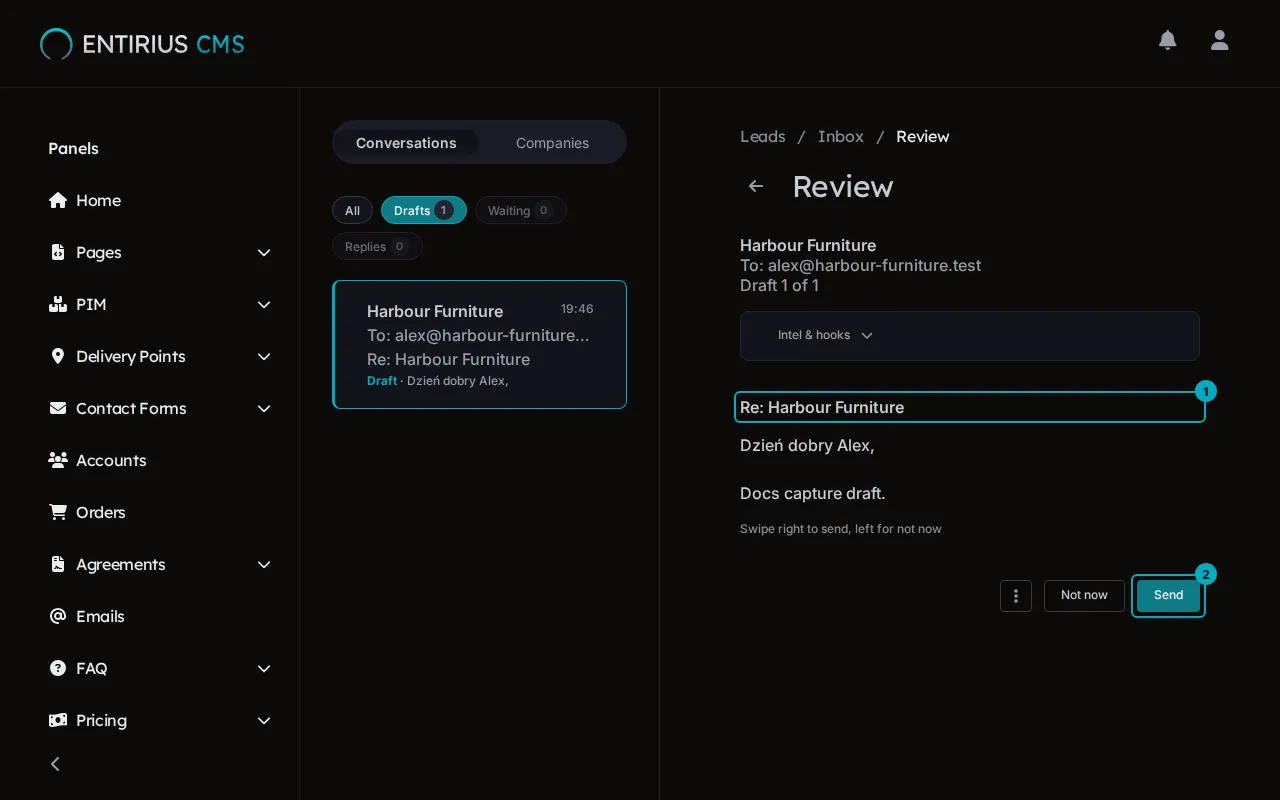Viewport: 1280px width, 800px height.
Task: Click the PIM boxes icon
Action: (58, 304)
